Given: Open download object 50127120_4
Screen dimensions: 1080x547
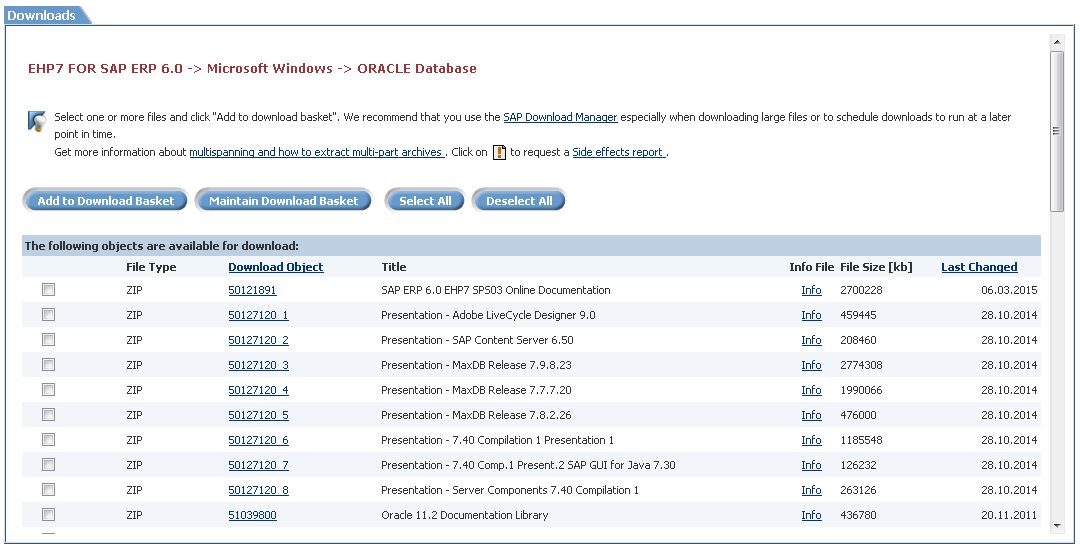Looking at the screenshot, I should (258, 390).
